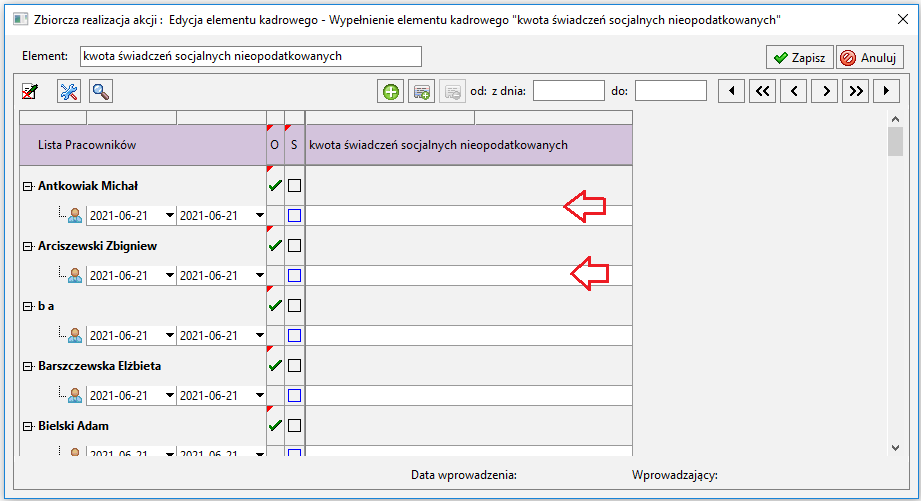Collapse the Antkowiak Michał tree node
This screenshot has width=921, height=501.
pos(27,187)
